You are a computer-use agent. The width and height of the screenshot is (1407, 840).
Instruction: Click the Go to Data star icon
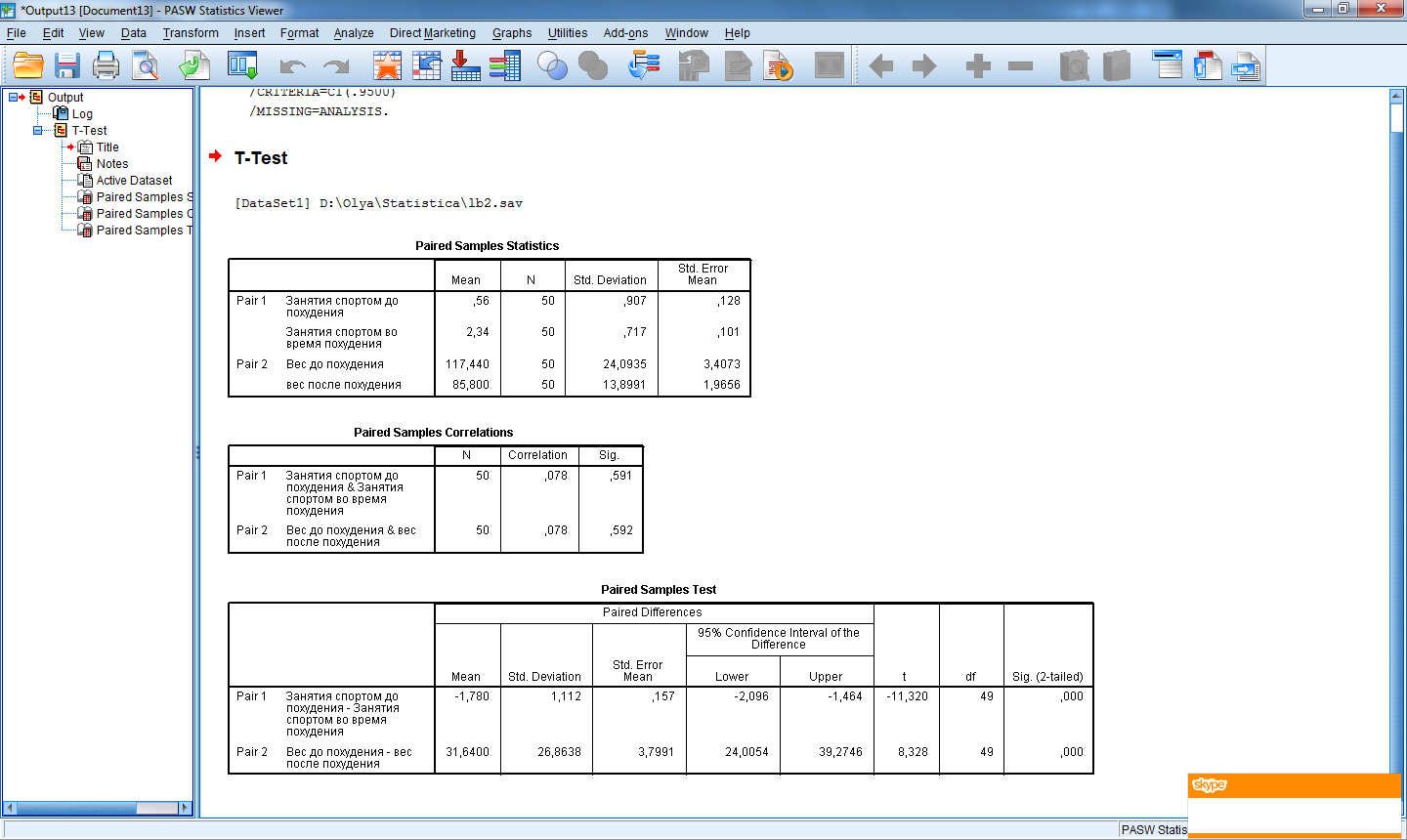(388, 66)
